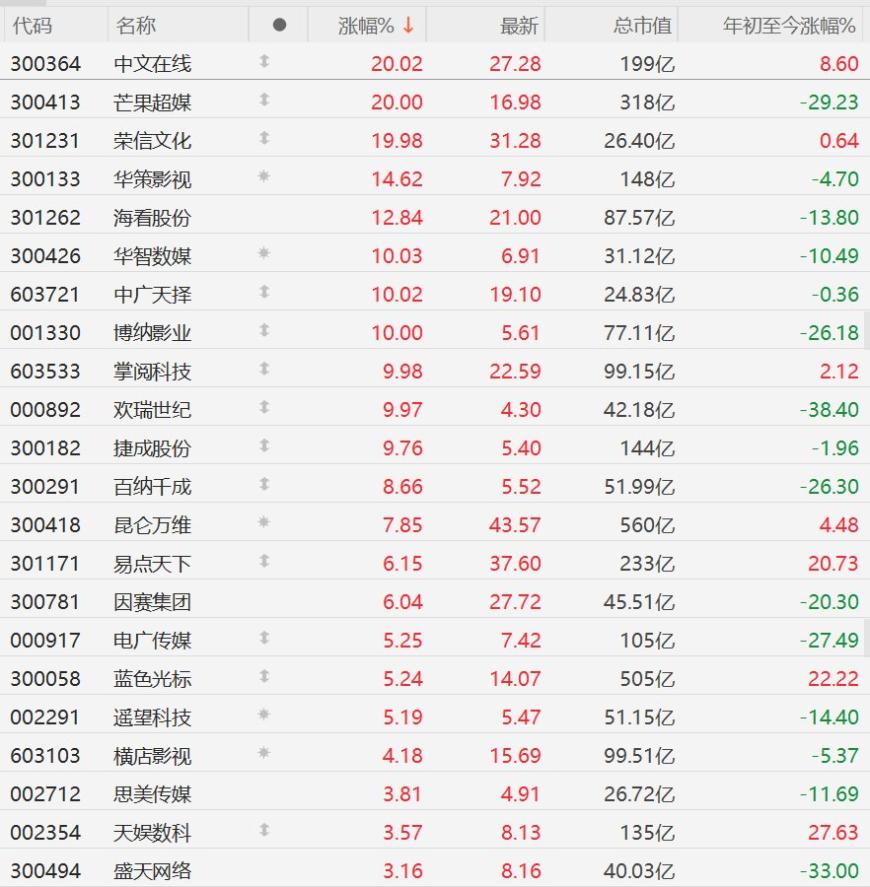Viewport: 870px width, 887px height.
Task: Click the marker icon in 捷成股份 row
Action: tap(264, 446)
